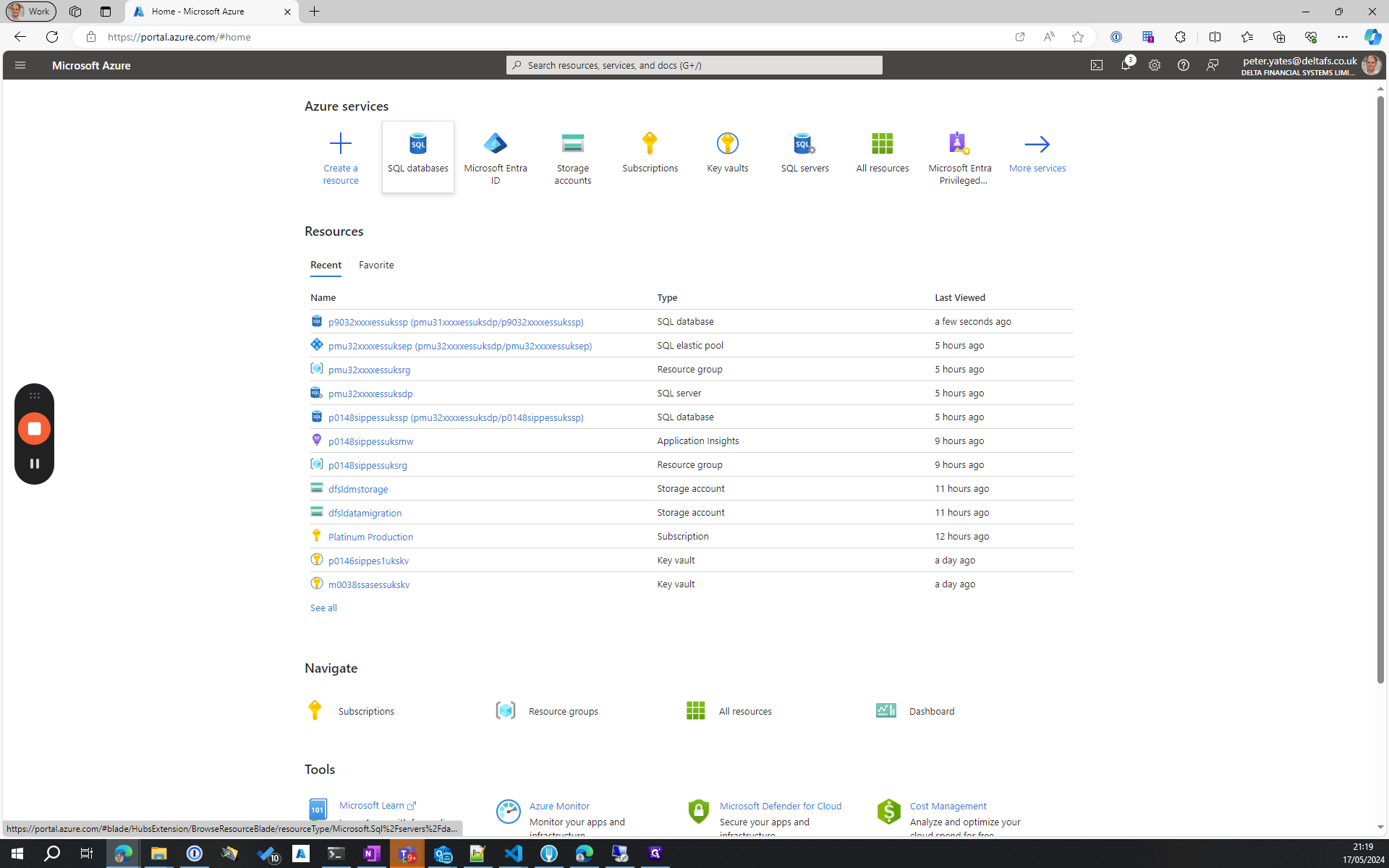
Task: Open Microsoft Entra ID service
Action: coord(496,156)
